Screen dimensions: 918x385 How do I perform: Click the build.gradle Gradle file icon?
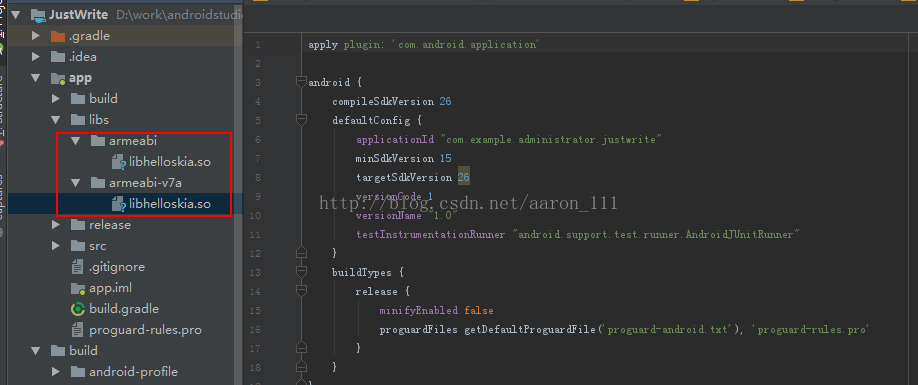coord(78,308)
